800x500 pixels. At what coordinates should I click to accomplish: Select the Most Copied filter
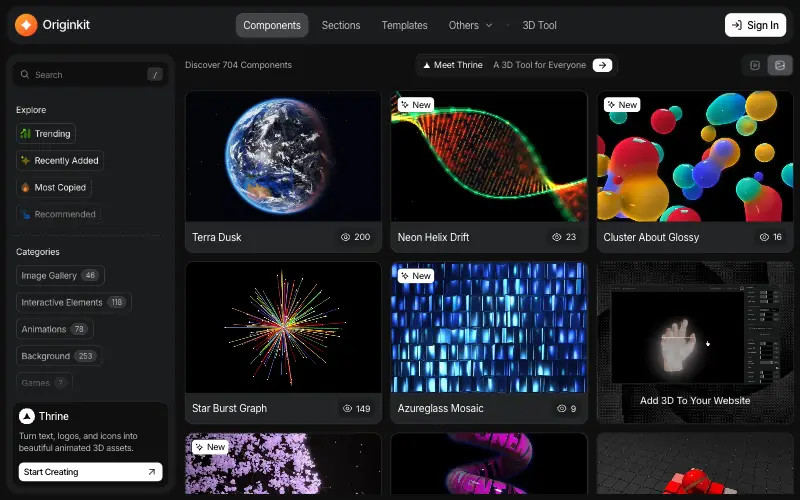(54, 187)
